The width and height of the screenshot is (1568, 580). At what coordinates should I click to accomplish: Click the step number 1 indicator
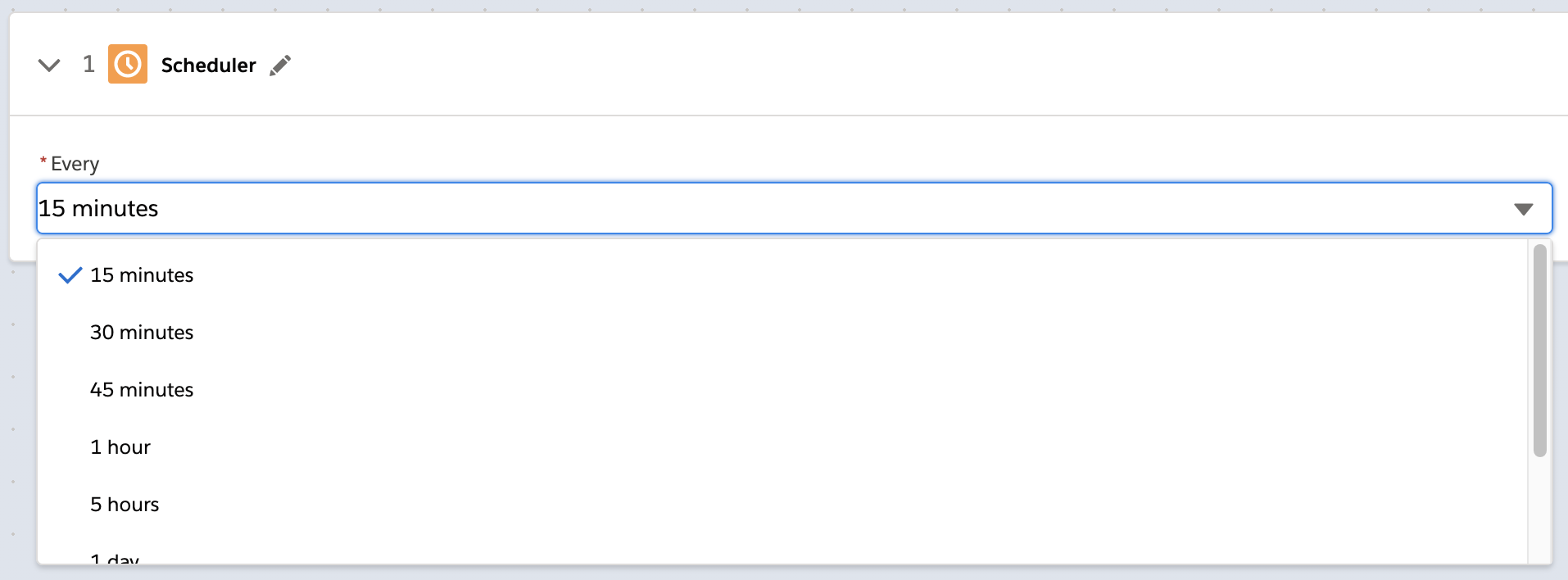pos(90,65)
